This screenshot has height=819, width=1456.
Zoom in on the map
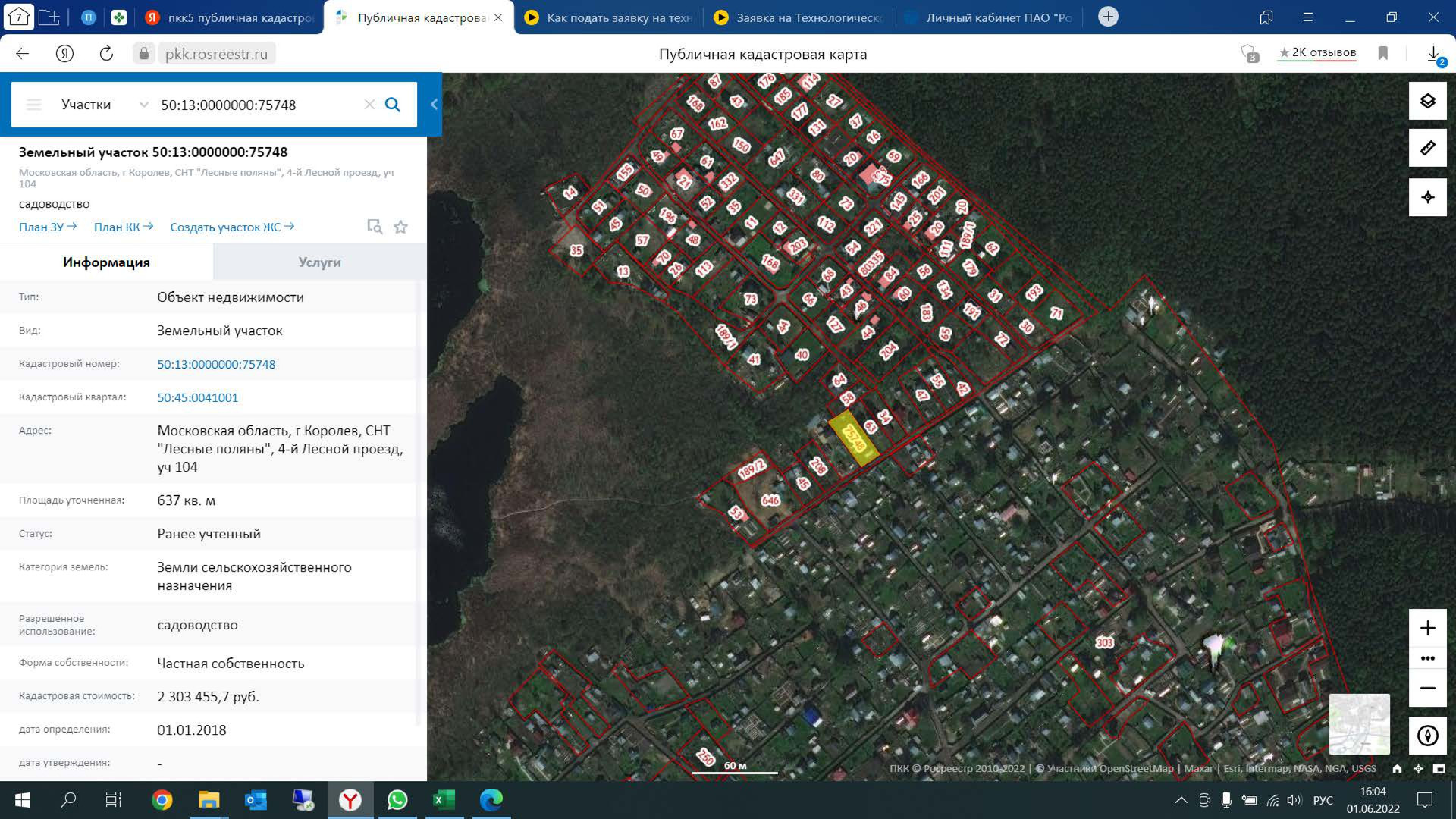(x=1427, y=628)
